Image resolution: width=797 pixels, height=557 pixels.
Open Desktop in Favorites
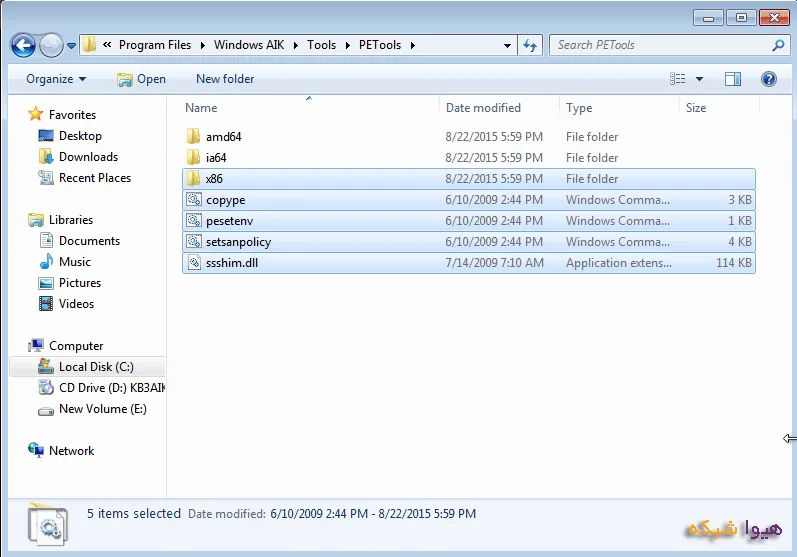[x=80, y=136]
